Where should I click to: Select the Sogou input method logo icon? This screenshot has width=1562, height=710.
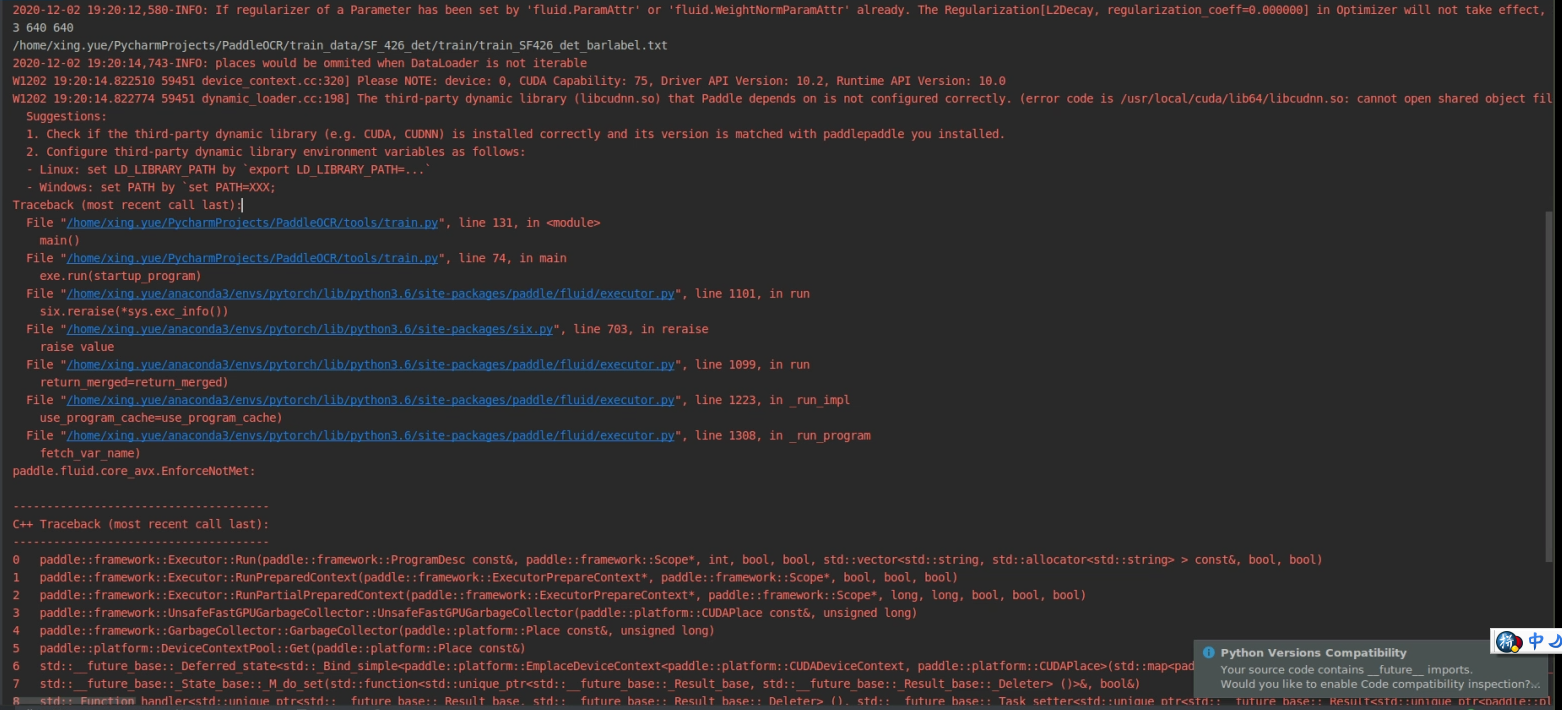pos(1508,644)
